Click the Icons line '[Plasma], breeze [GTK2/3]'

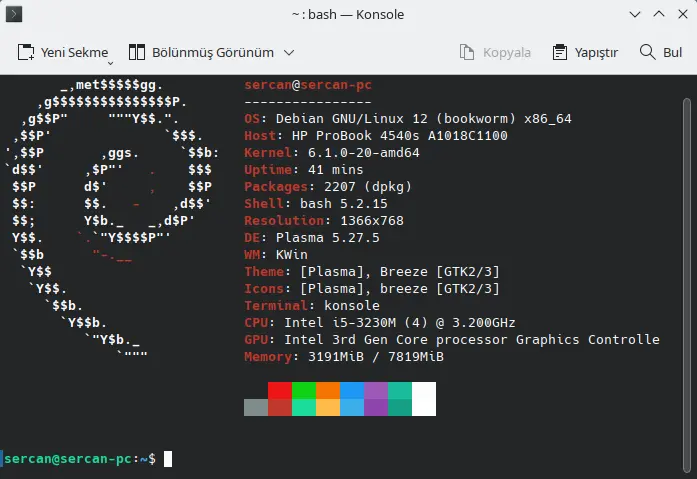click(x=400, y=288)
